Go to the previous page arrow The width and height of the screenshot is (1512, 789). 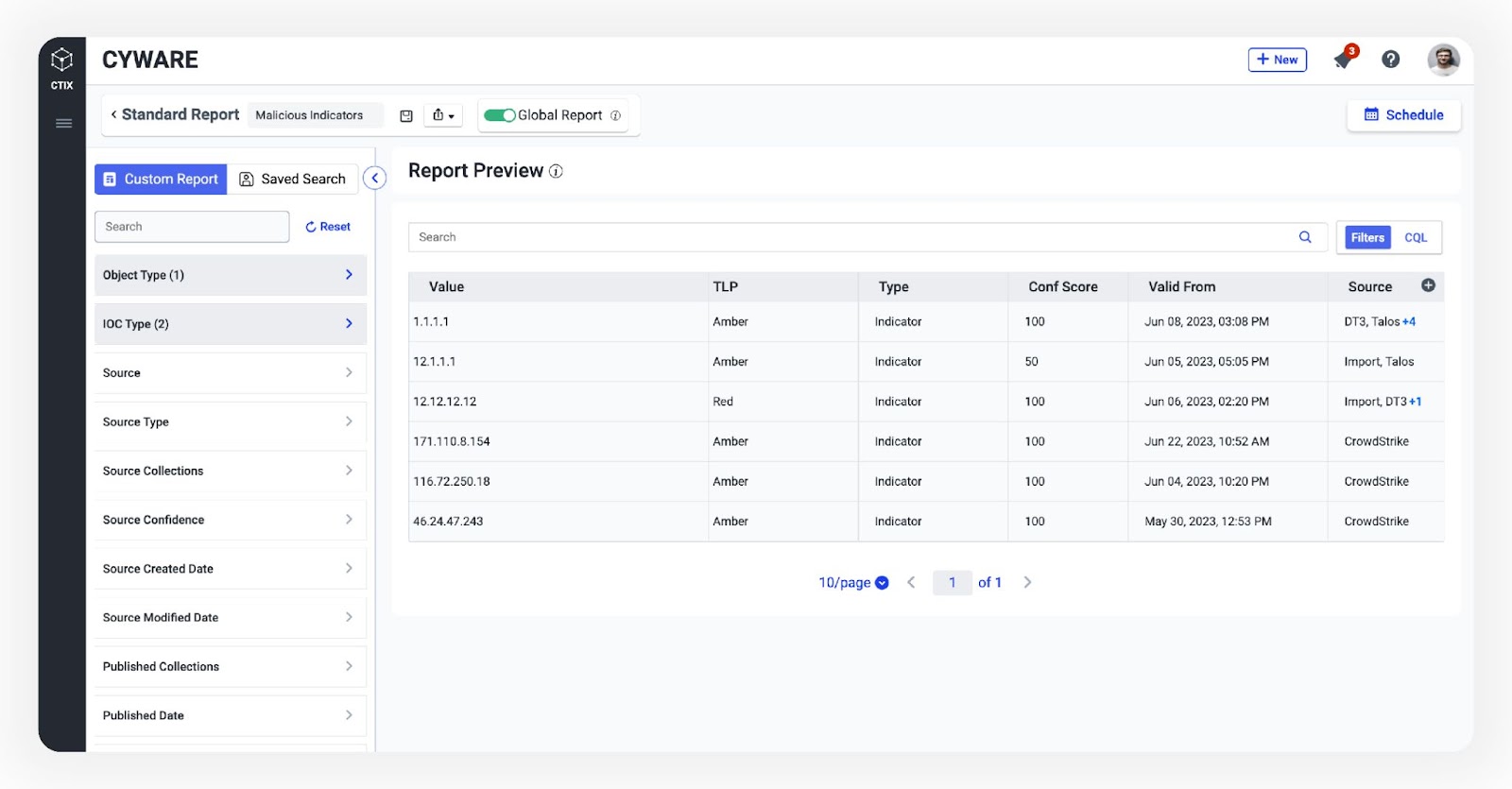[x=911, y=583]
